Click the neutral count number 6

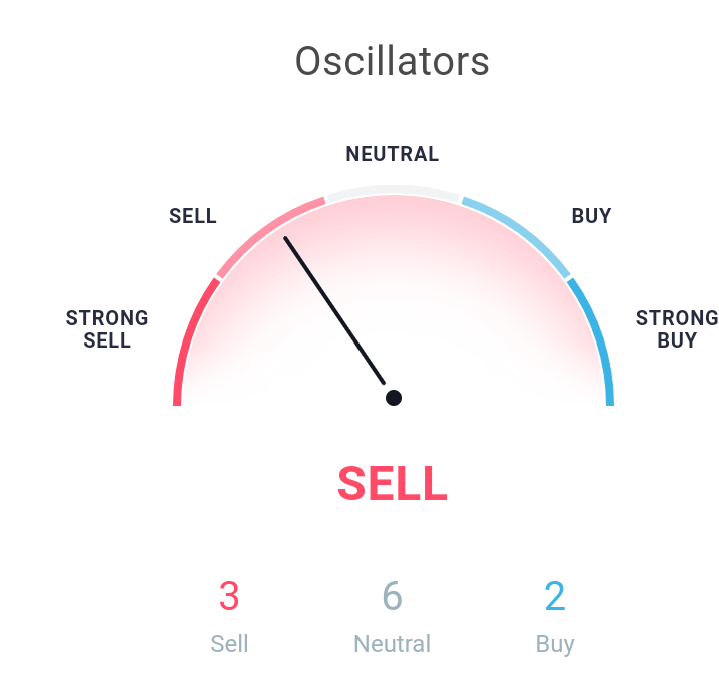tap(393, 596)
